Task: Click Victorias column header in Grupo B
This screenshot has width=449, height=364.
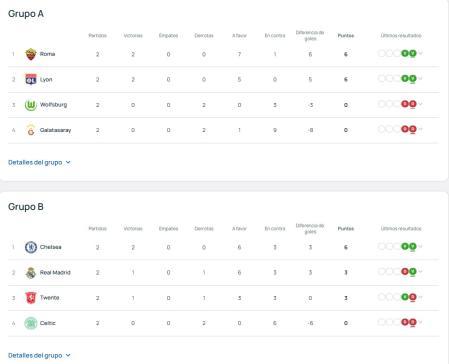Action: point(133,229)
